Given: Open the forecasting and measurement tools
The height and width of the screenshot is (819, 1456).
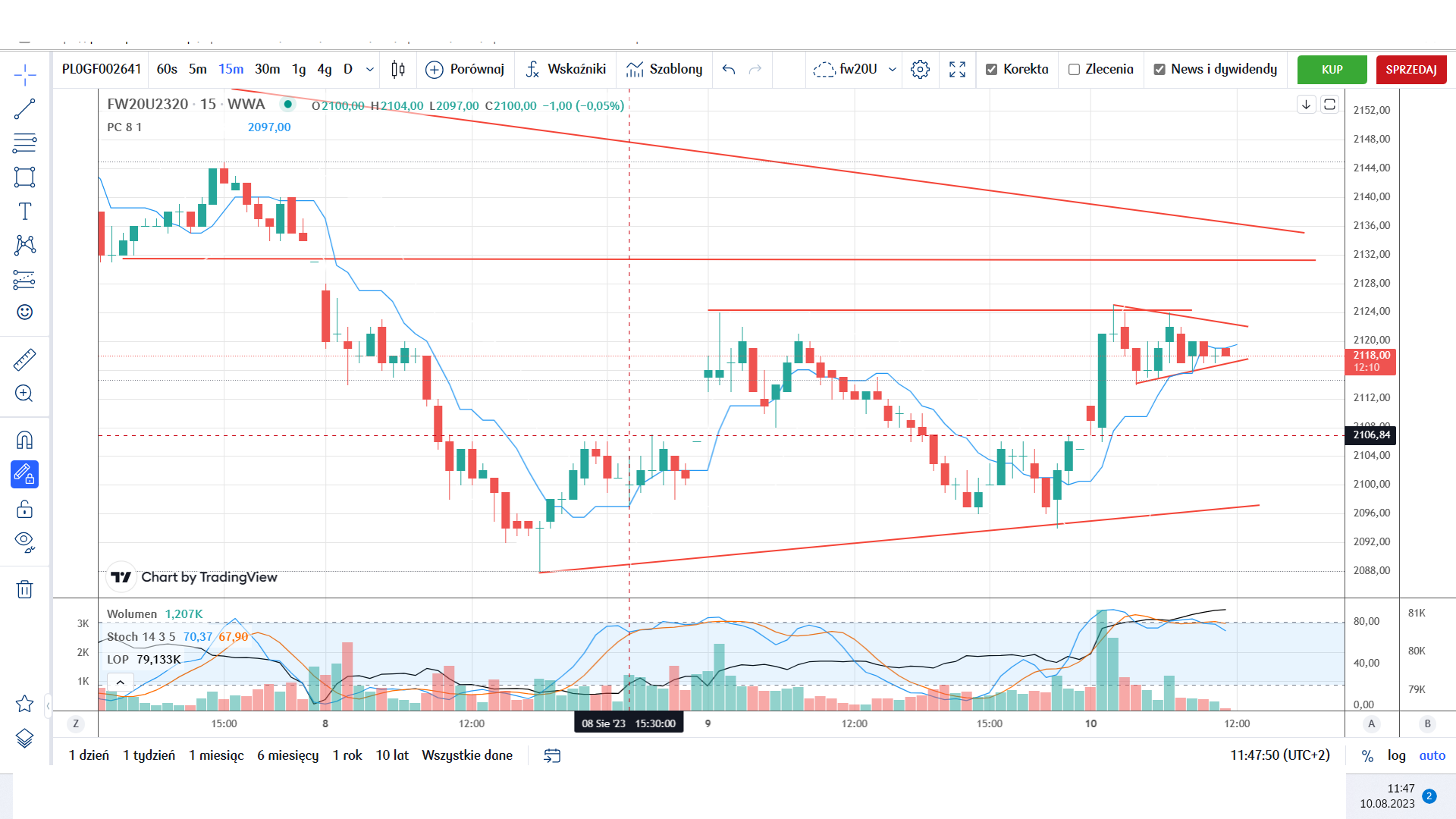Looking at the screenshot, I should pos(24,279).
